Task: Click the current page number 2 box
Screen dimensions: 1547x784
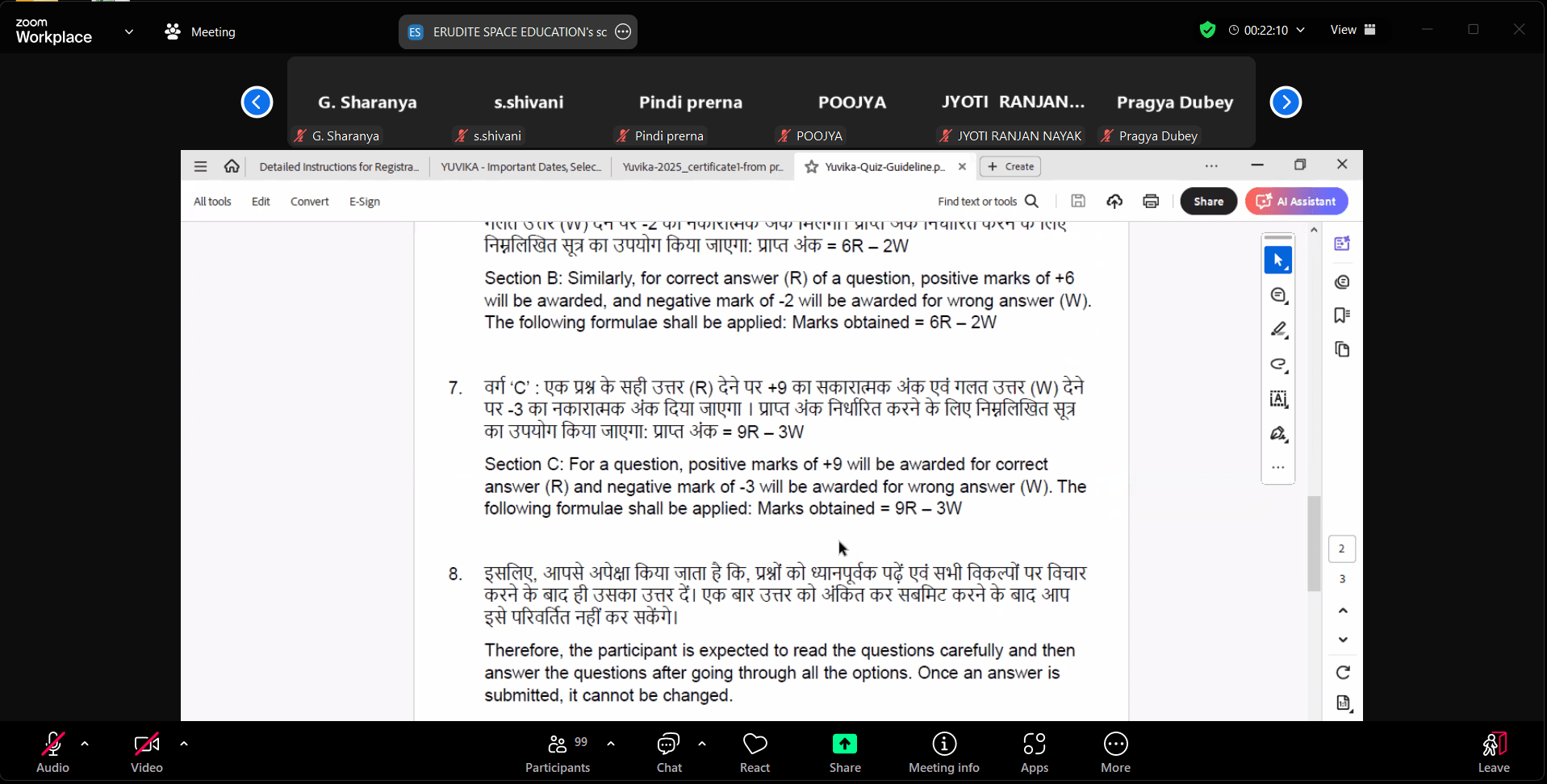Action: (x=1342, y=548)
